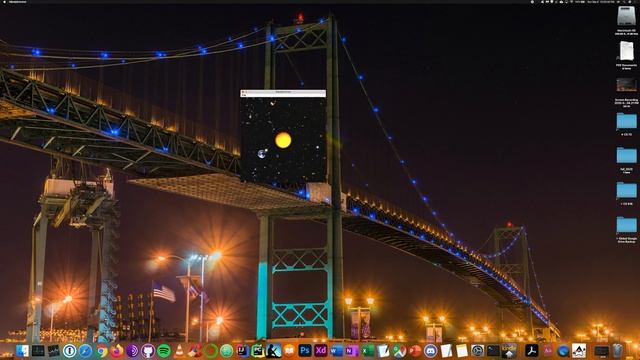Open the orange Books app in dock

click(289, 351)
